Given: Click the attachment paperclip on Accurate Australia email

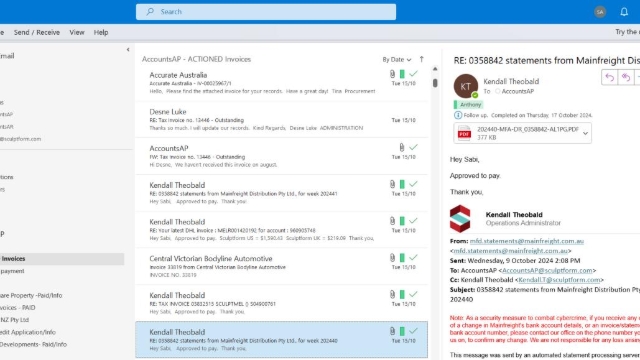Looking at the screenshot, I should (x=392, y=74).
